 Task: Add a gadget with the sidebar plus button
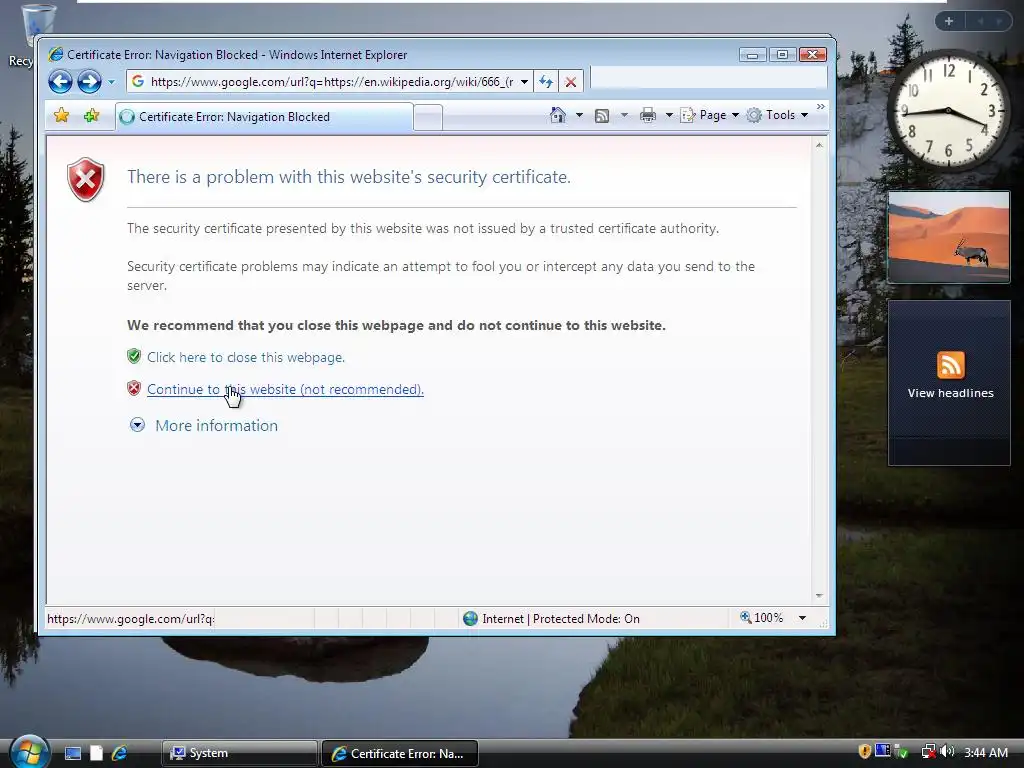pyautogui.click(x=949, y=22)
